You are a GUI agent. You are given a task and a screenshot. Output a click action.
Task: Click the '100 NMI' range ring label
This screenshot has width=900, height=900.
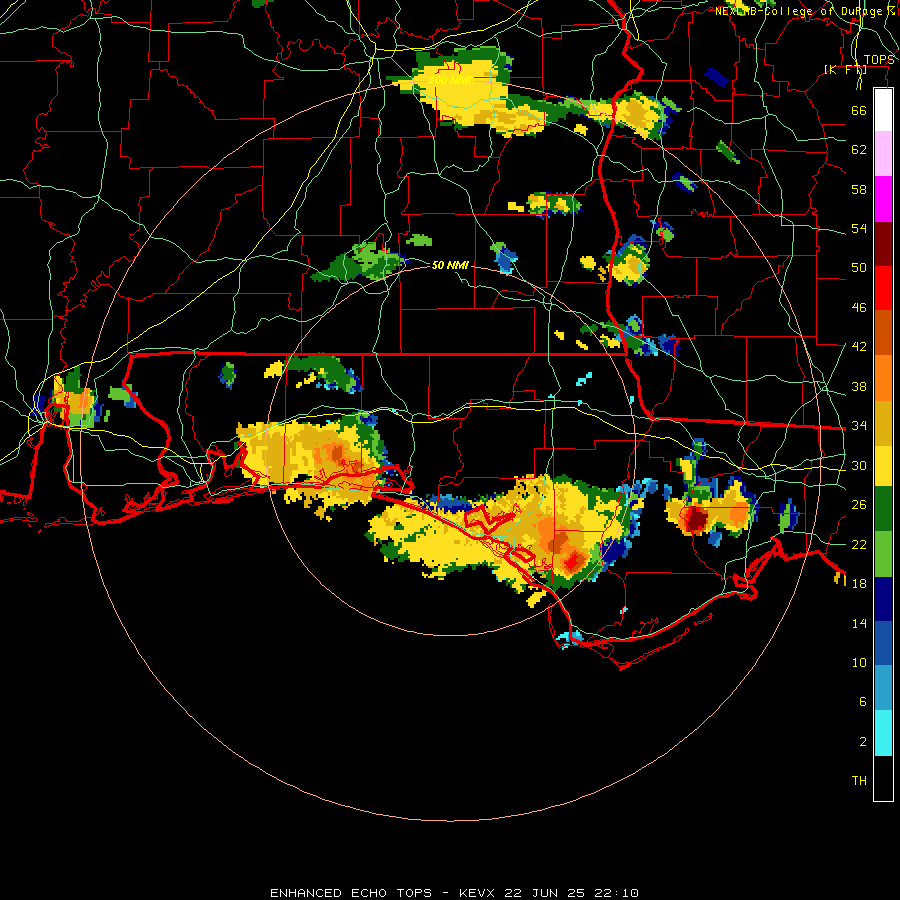click(451, 80)
